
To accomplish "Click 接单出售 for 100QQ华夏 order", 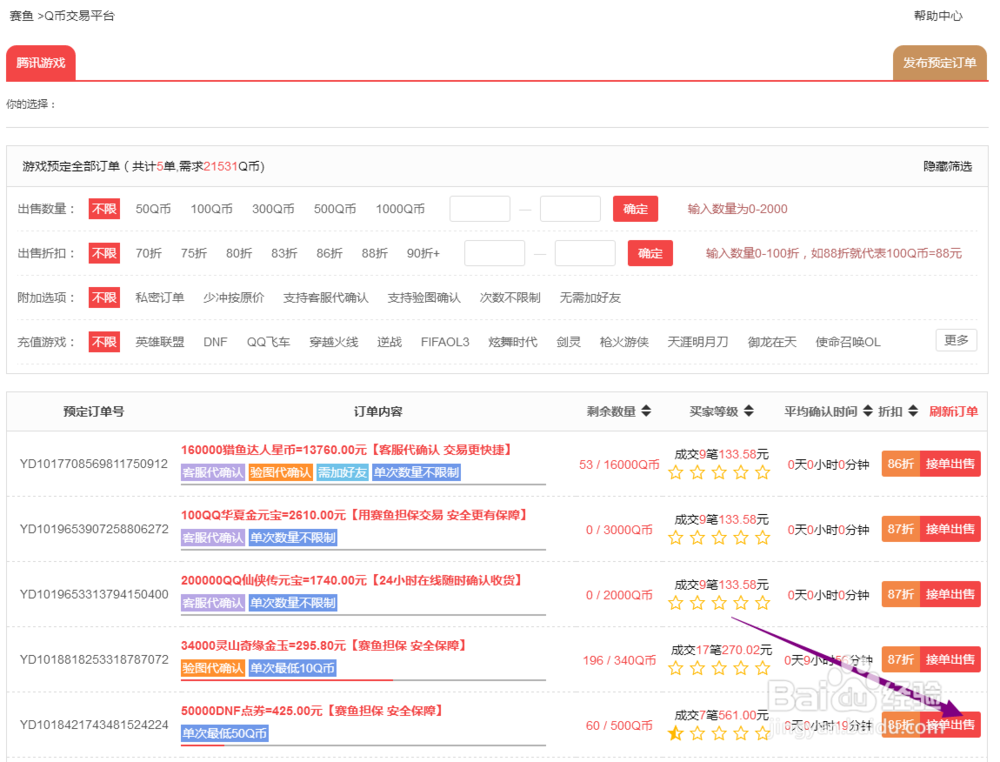I will click(950, 529).
